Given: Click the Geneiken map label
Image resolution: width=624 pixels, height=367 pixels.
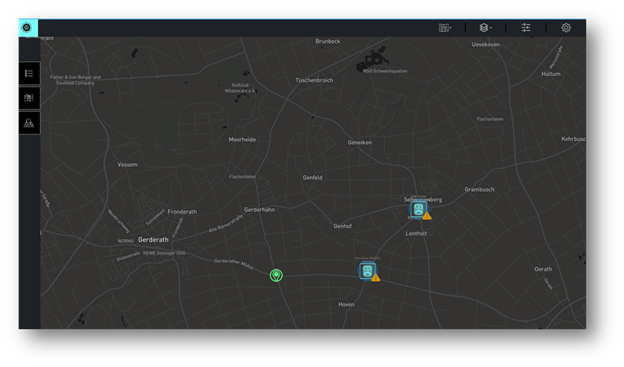Looking at the screenshot, I should click(360, 143).
